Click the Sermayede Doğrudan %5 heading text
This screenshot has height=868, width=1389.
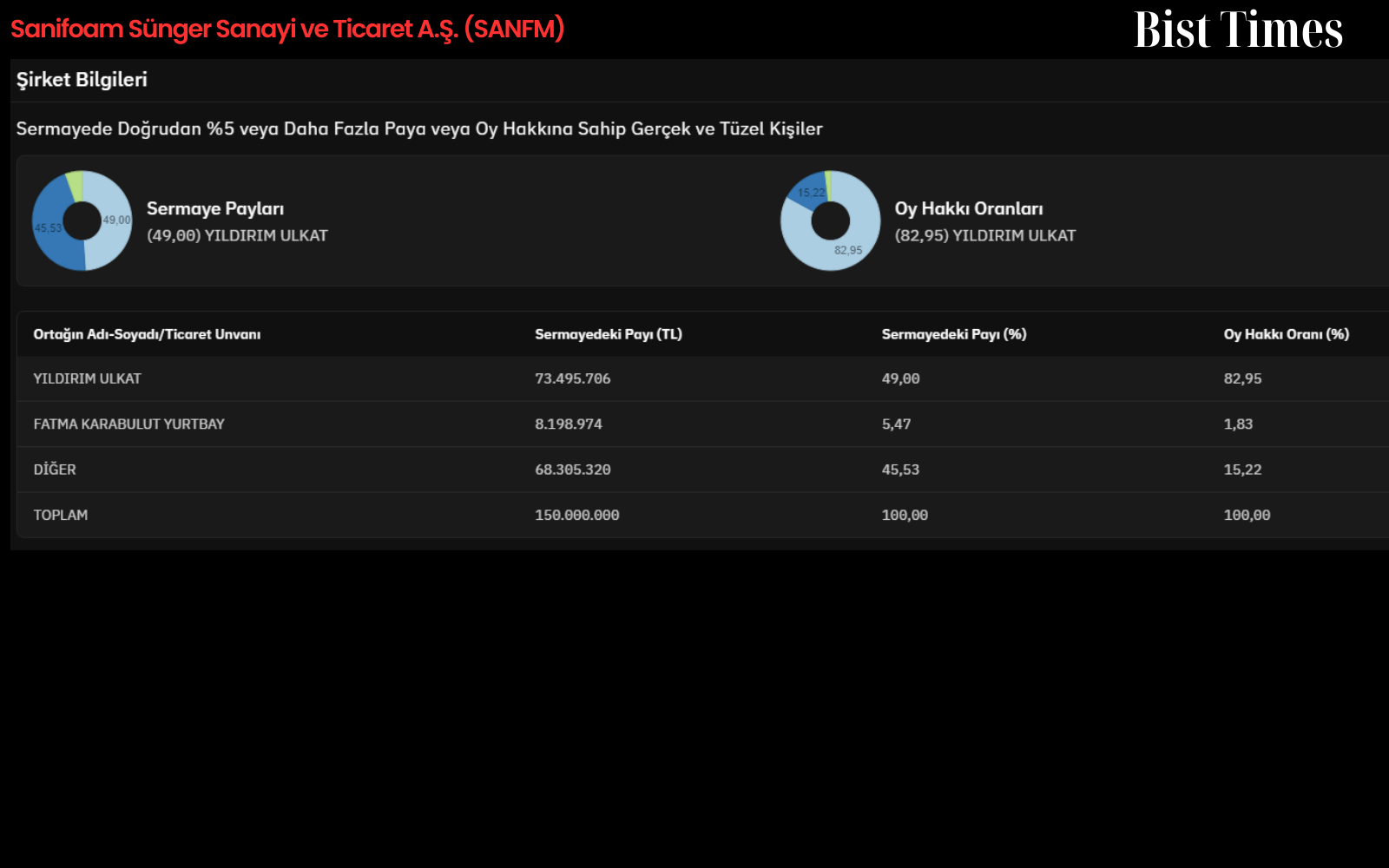[419, 128]
